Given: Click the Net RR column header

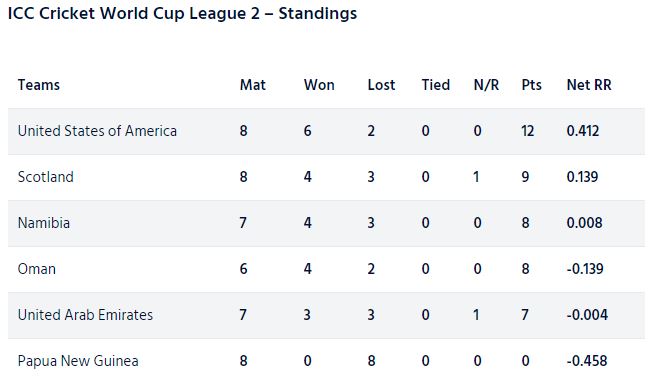Looking at the screenshot, I should pos(589,85).
